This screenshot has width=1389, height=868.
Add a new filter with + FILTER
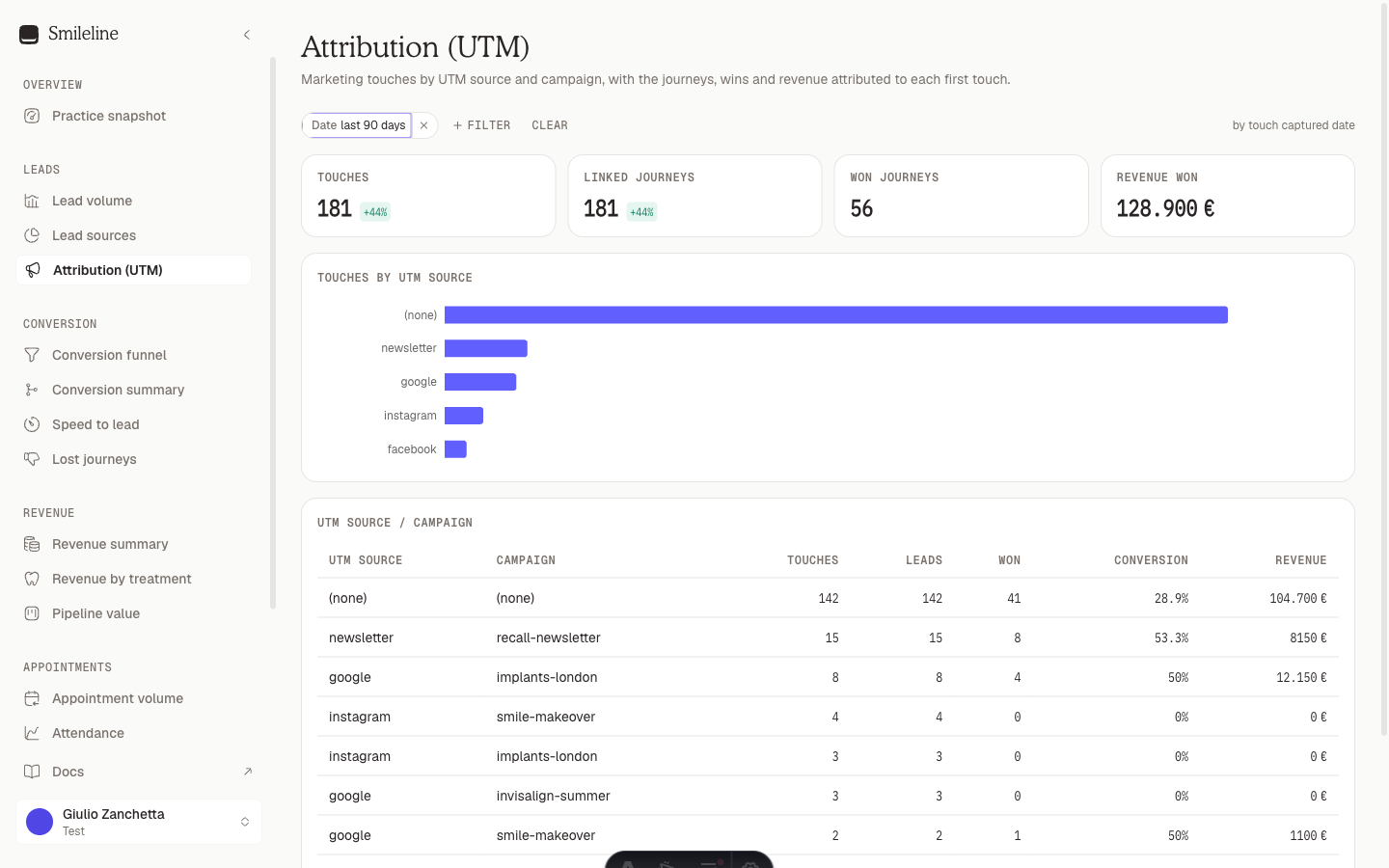tap(482, 125)
